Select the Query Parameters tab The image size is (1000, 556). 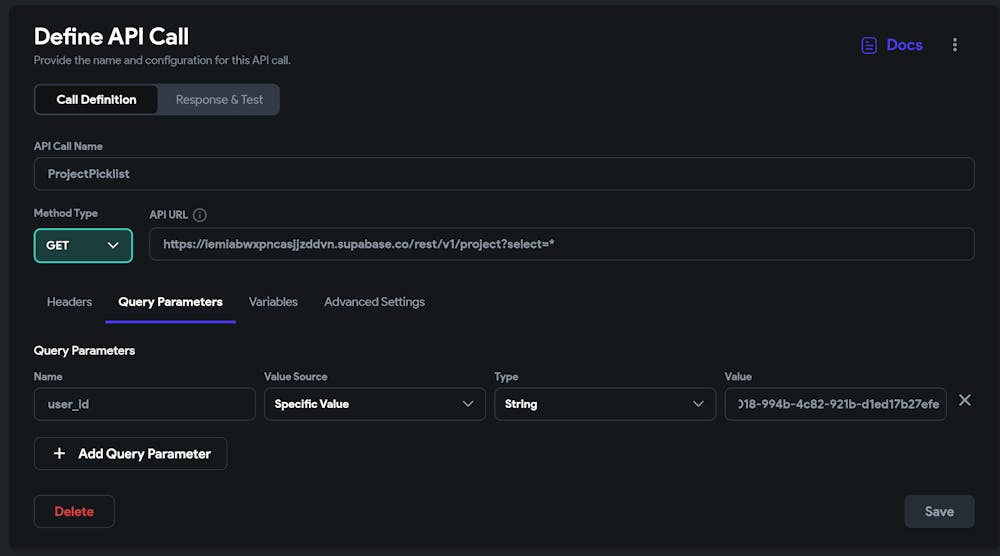tap(170, 302)
